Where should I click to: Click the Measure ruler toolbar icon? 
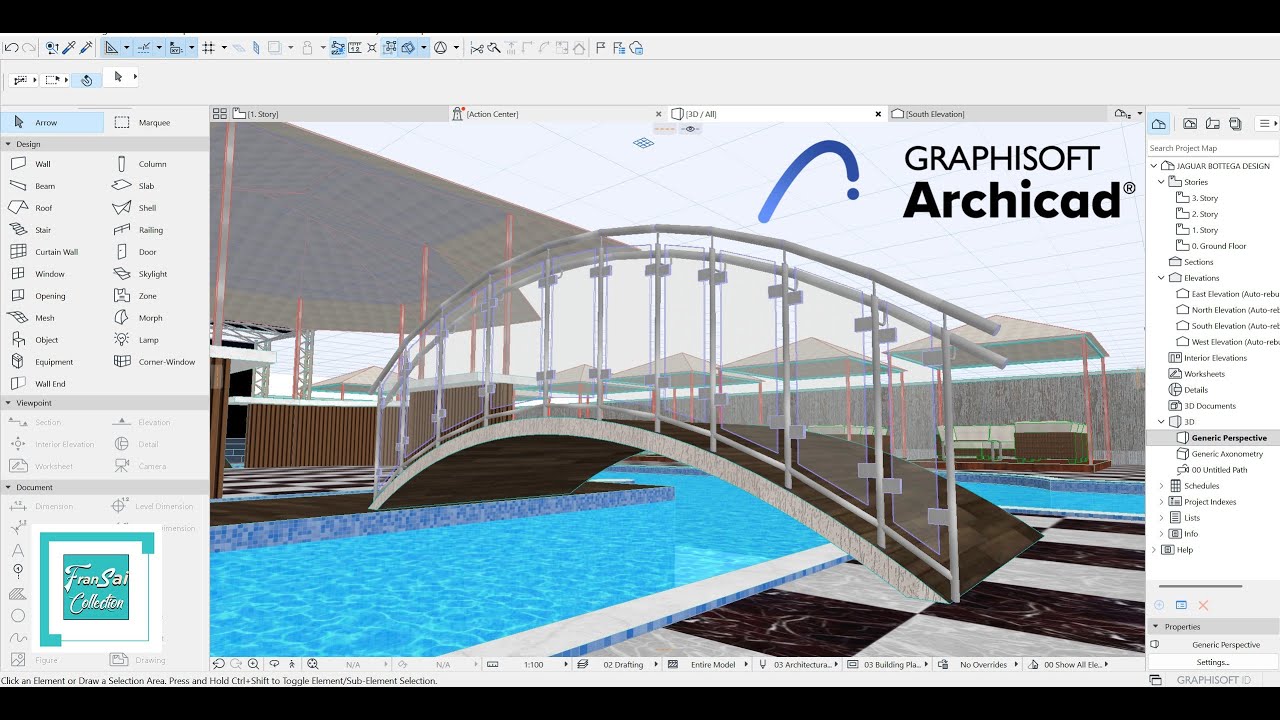coord(355,48)
